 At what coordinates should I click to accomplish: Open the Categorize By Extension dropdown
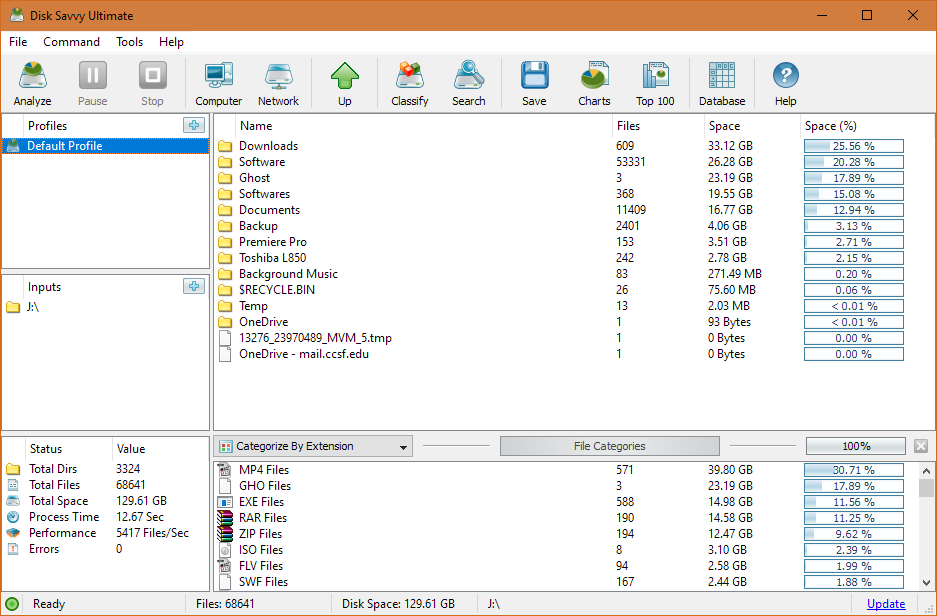313,446
